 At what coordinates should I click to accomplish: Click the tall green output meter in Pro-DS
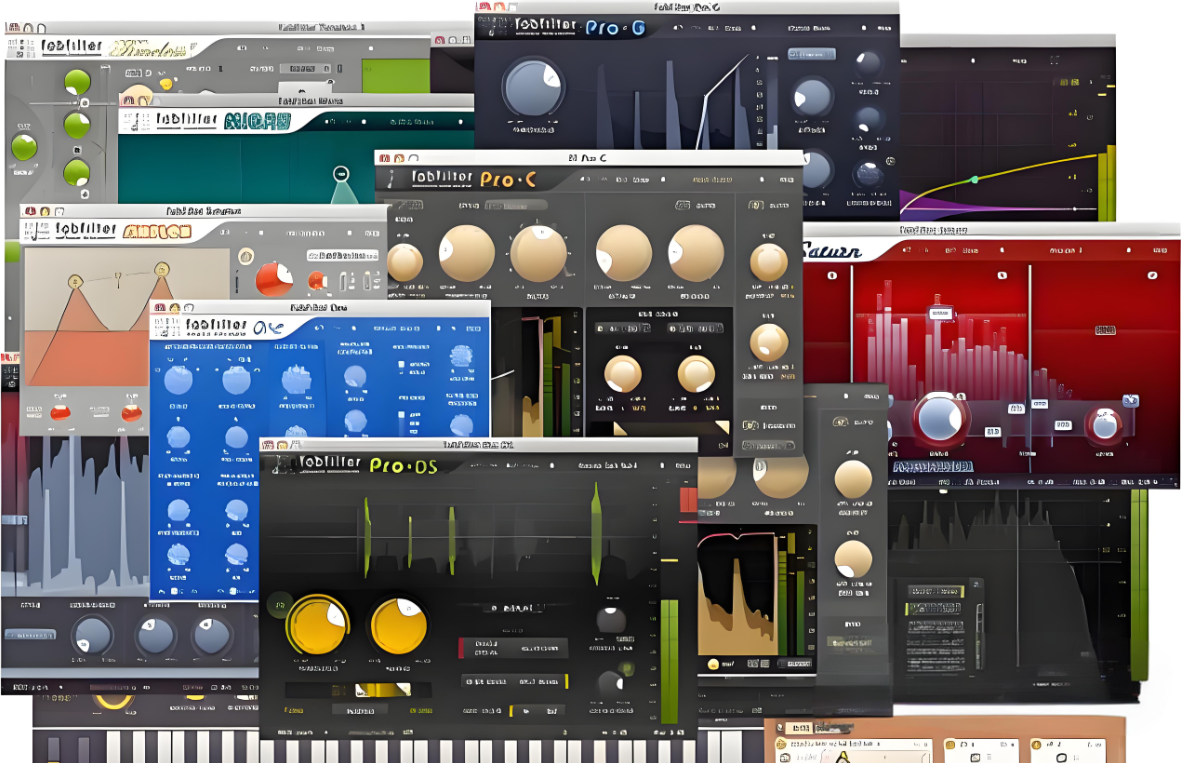(669, 661)
